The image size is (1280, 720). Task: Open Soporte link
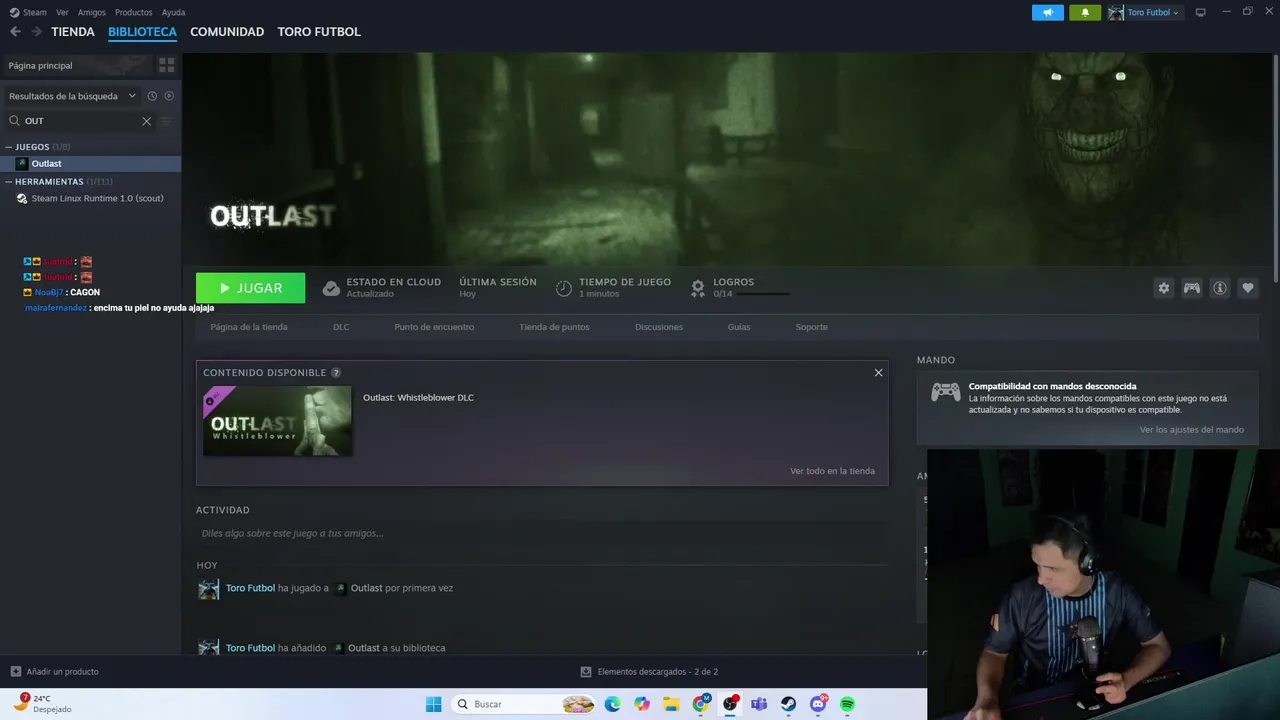pyautogui.click(x=812, y=327)
